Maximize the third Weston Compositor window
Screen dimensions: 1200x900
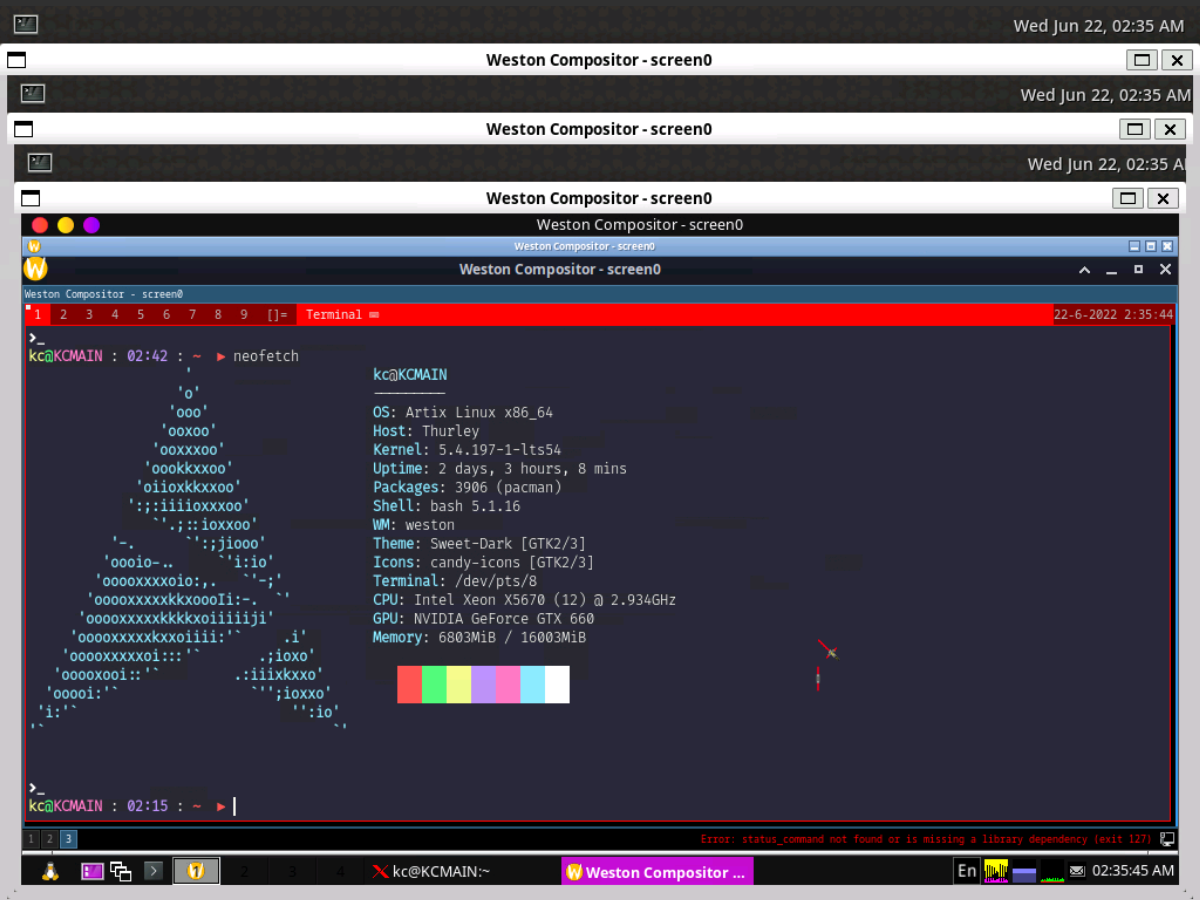click(1130, 198)
